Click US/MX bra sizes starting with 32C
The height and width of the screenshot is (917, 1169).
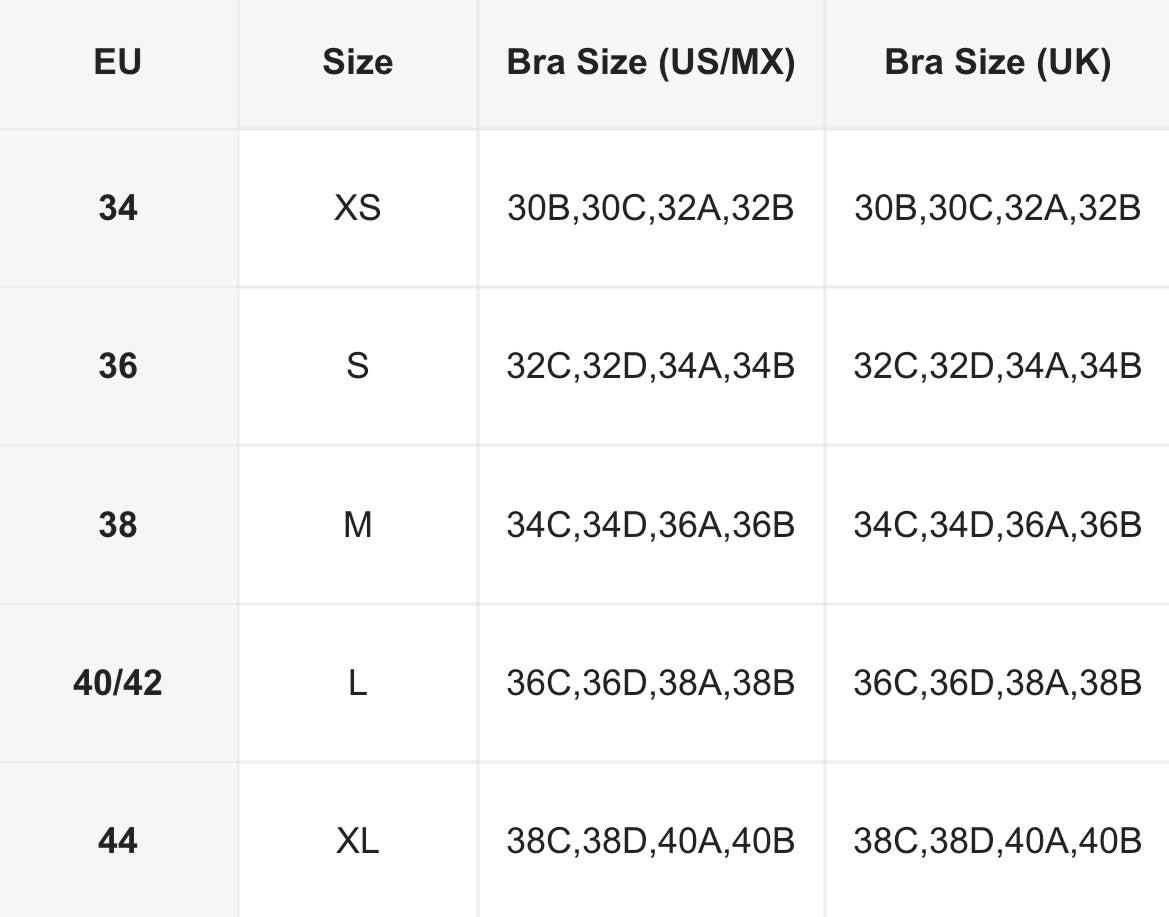click(651, 366)
